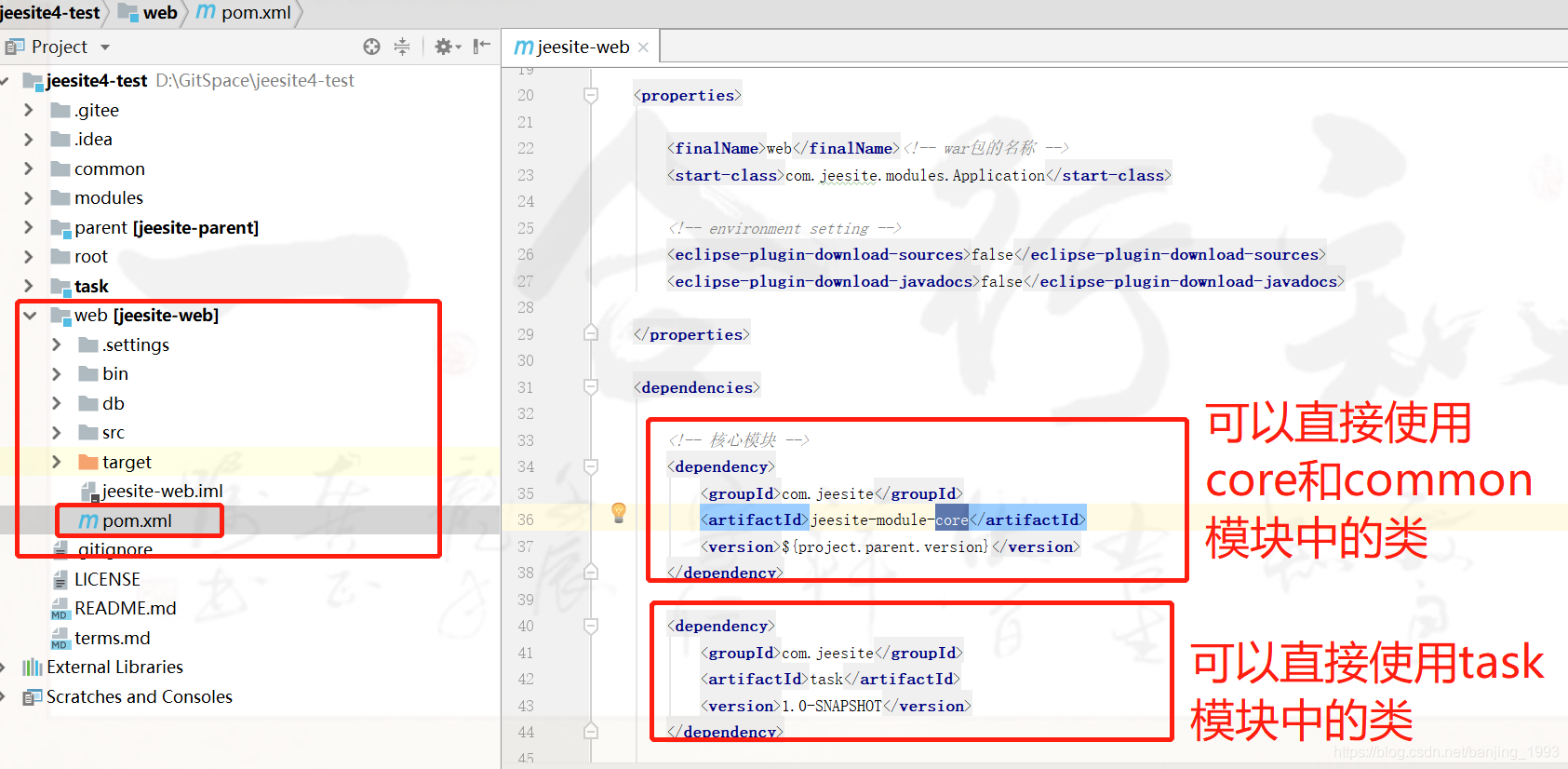Image resolution: width=1568 pixels, height=769 pixels.
Task: Select jeesite-web.iml file
Action: pyautogui.click(x=162, y=491)
